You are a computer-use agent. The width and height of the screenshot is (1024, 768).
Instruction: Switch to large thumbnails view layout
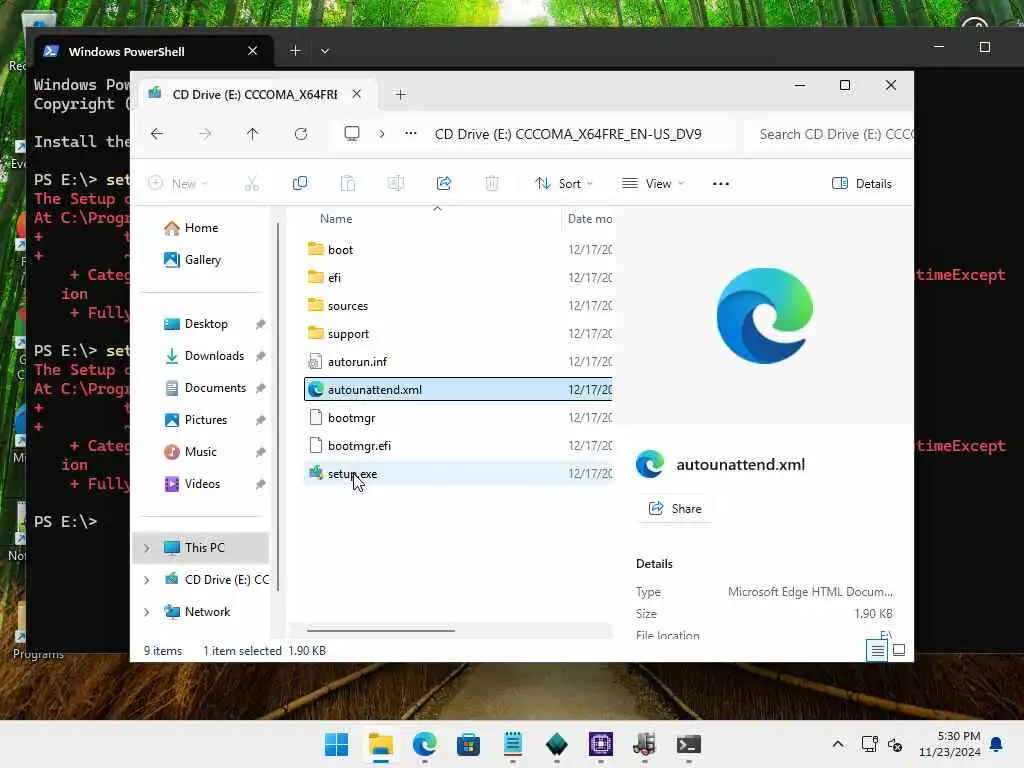coord(899,650)
